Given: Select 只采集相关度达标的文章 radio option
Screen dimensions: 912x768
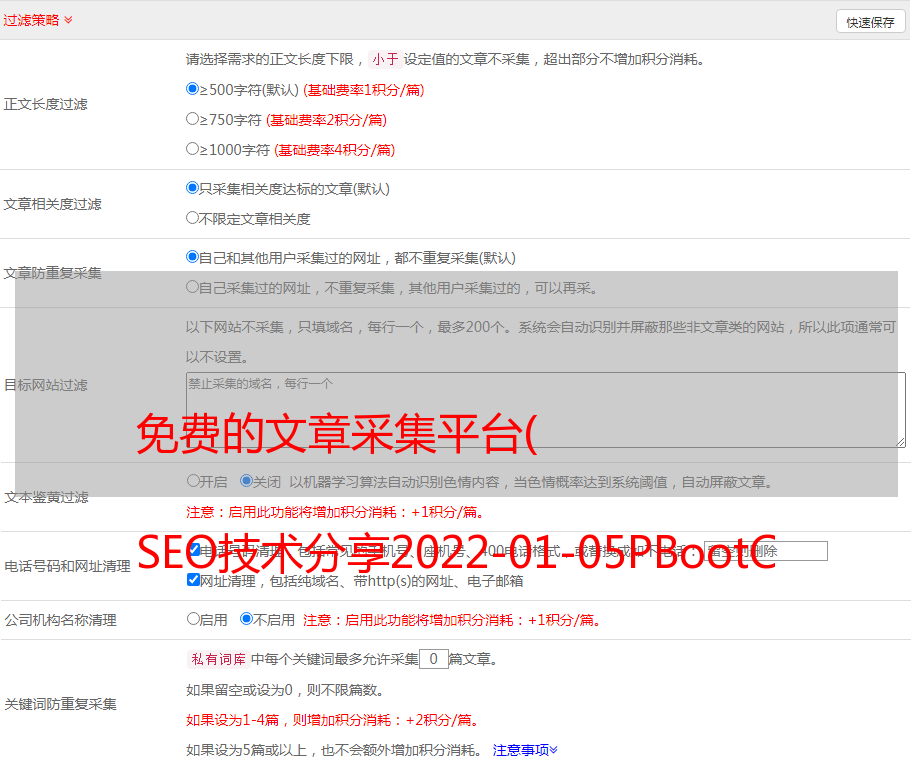Looking at the screenshot, I should 192,188.
